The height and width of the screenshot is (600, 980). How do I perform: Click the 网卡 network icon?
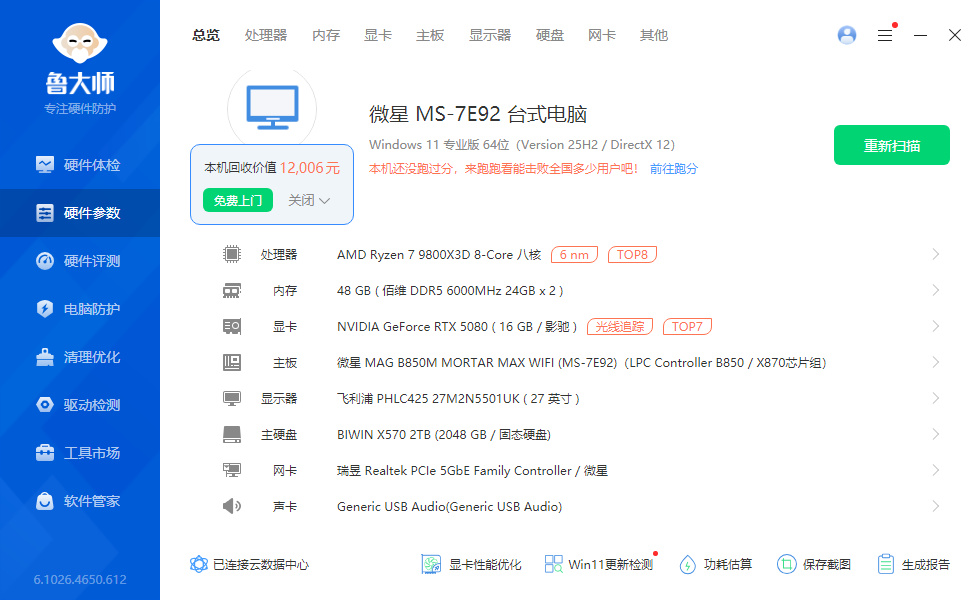pyautogui.click(x=232, y=470)
